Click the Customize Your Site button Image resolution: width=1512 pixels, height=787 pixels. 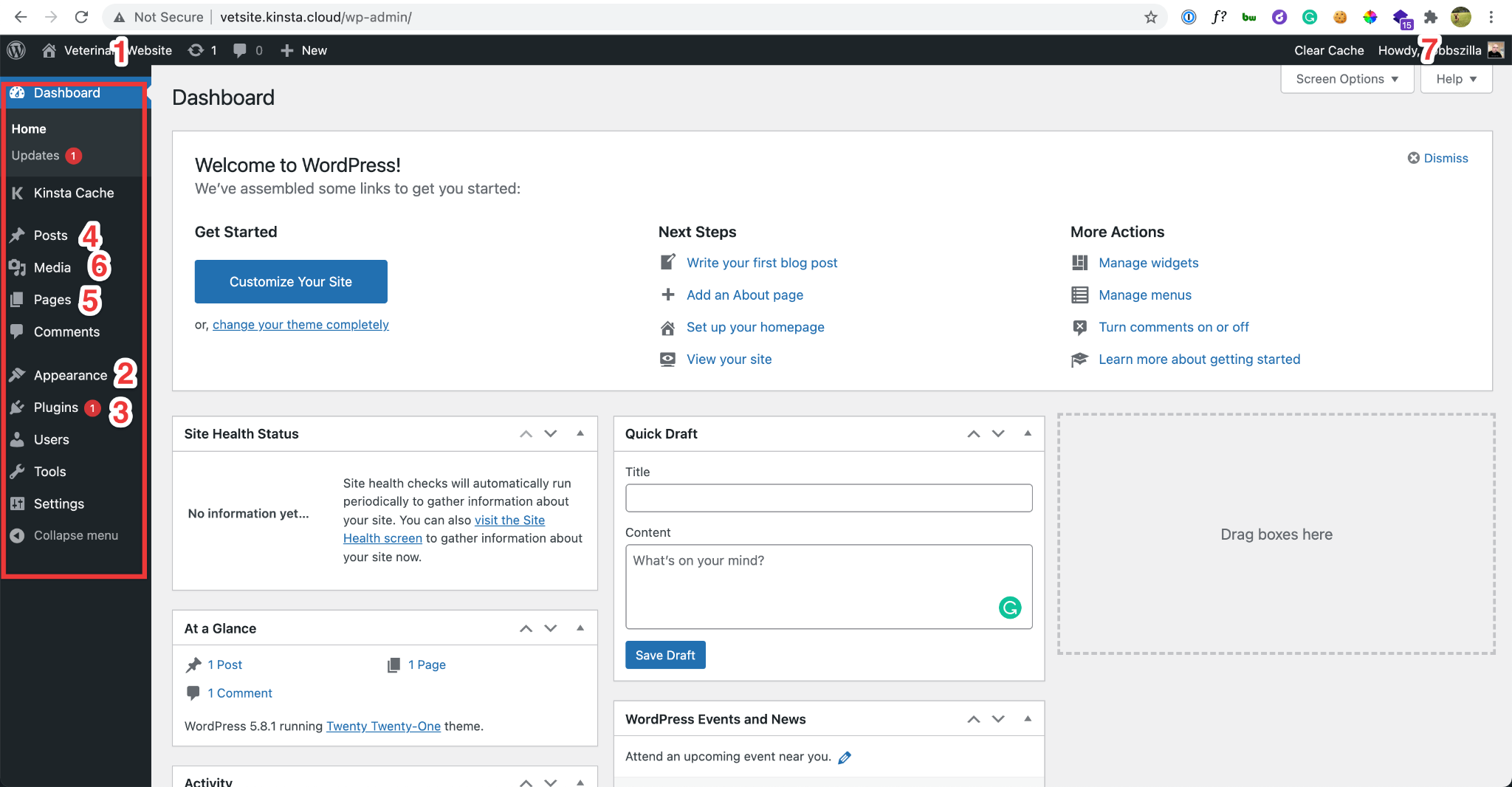[291, 281]
